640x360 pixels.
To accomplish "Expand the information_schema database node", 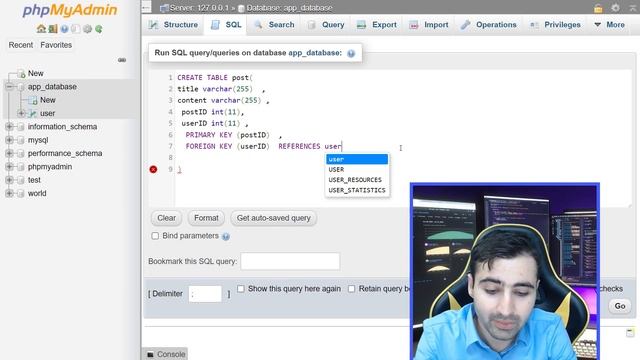I will [x=9, y=127].
